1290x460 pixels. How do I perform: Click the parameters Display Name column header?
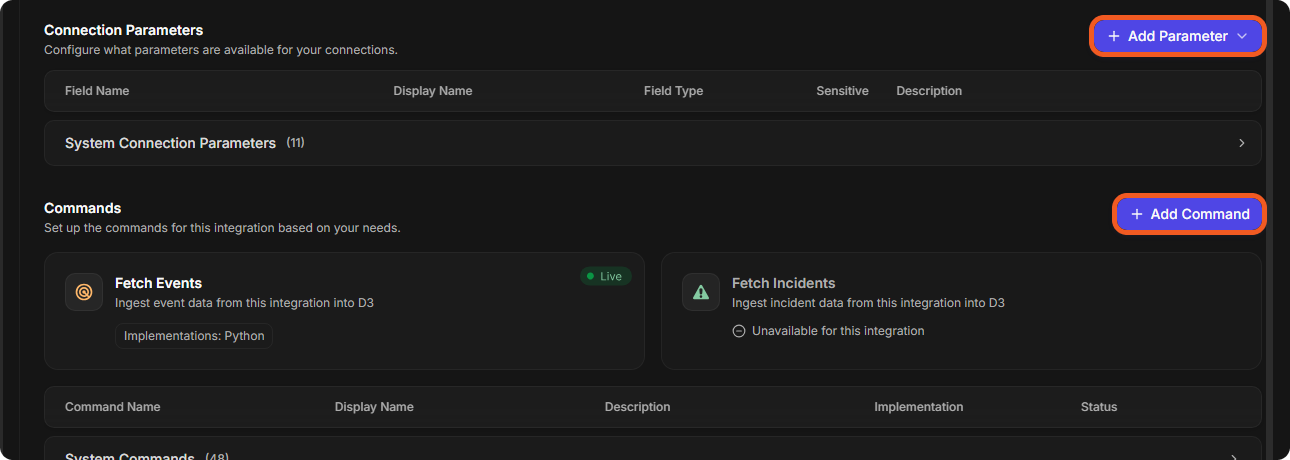433,91
